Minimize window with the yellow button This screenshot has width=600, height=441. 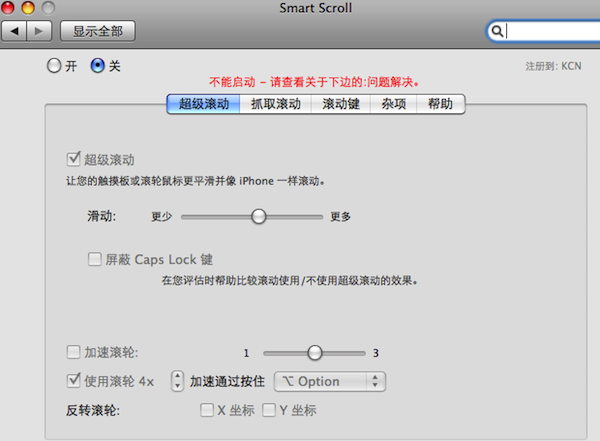point(28,7)
